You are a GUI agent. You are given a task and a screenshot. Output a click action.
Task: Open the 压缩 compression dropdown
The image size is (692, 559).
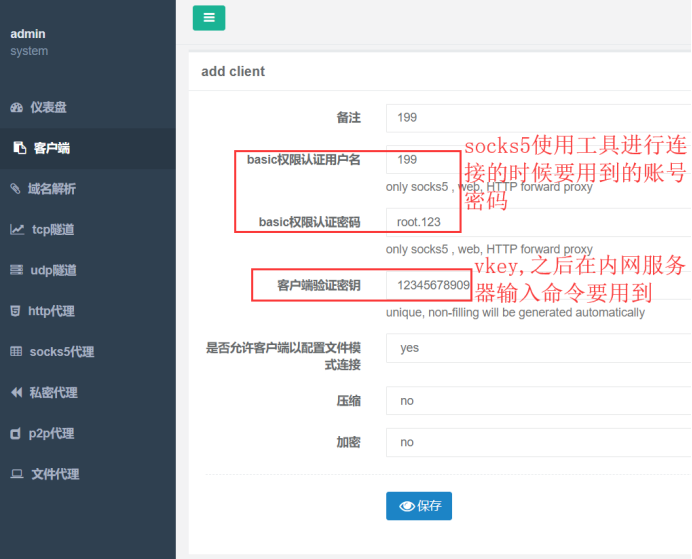click(539, 401)
